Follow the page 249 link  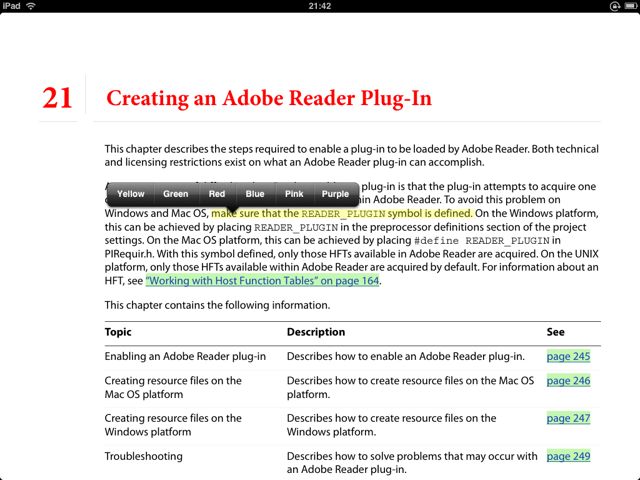click(568, 456)
